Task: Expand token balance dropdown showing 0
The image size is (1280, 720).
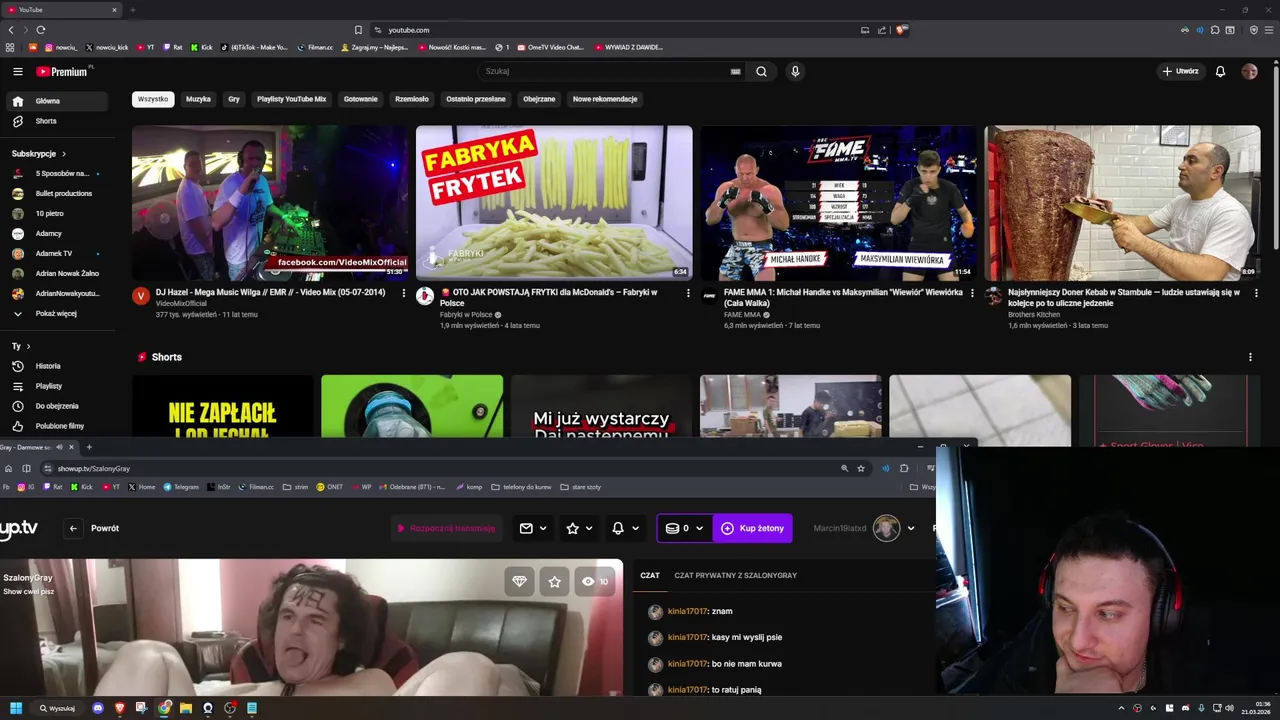Action: 685,528
